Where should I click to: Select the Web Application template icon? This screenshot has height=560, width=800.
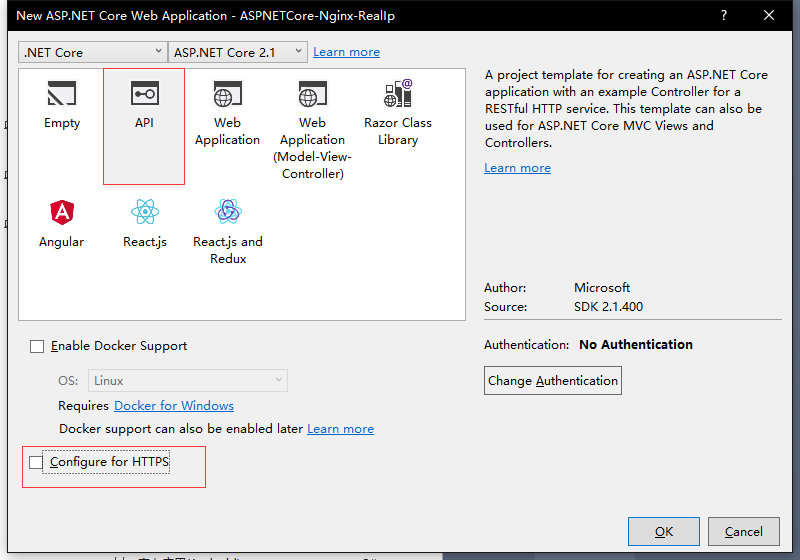pos(227,96)
